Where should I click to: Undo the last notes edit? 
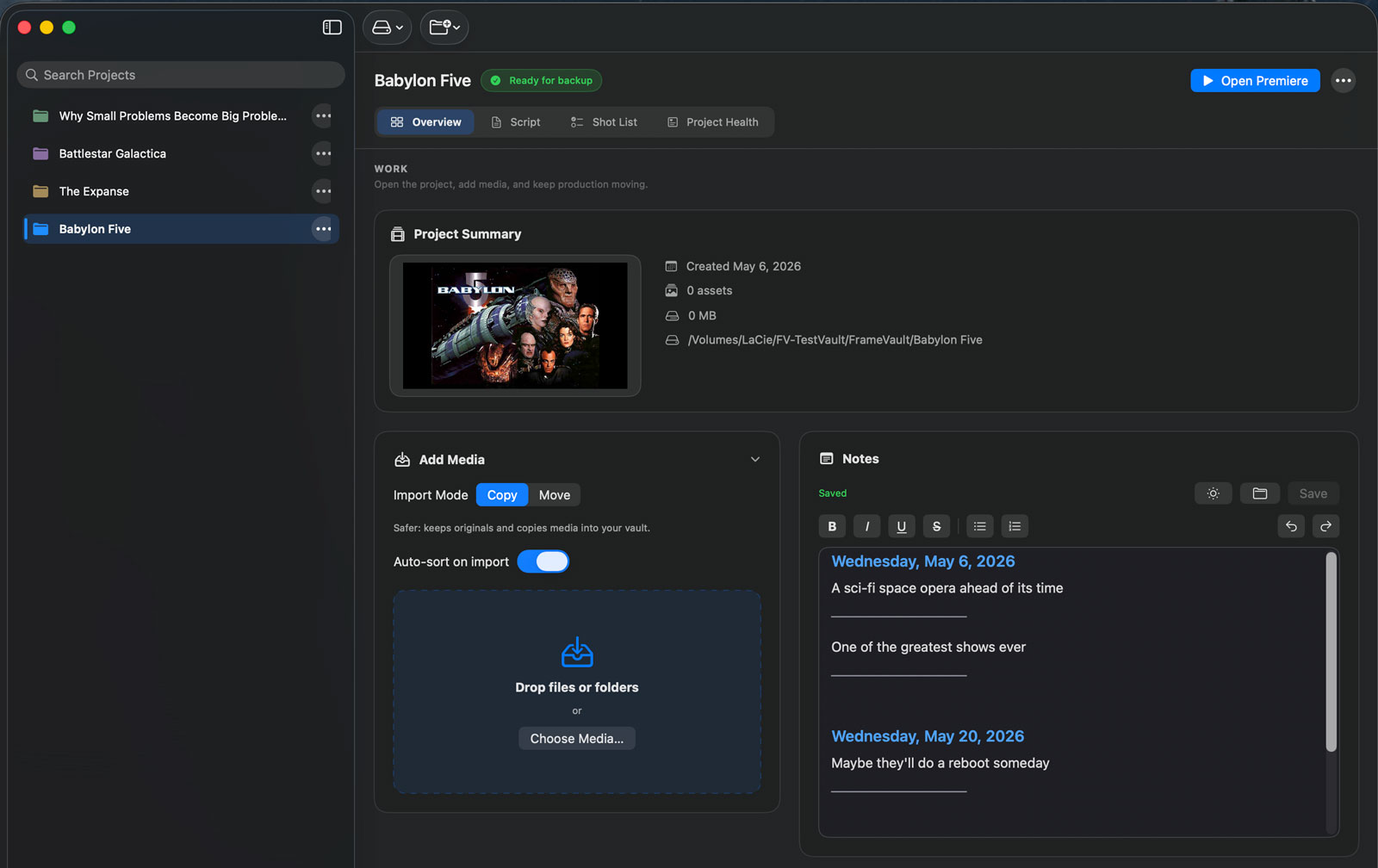click(1291, 526)
